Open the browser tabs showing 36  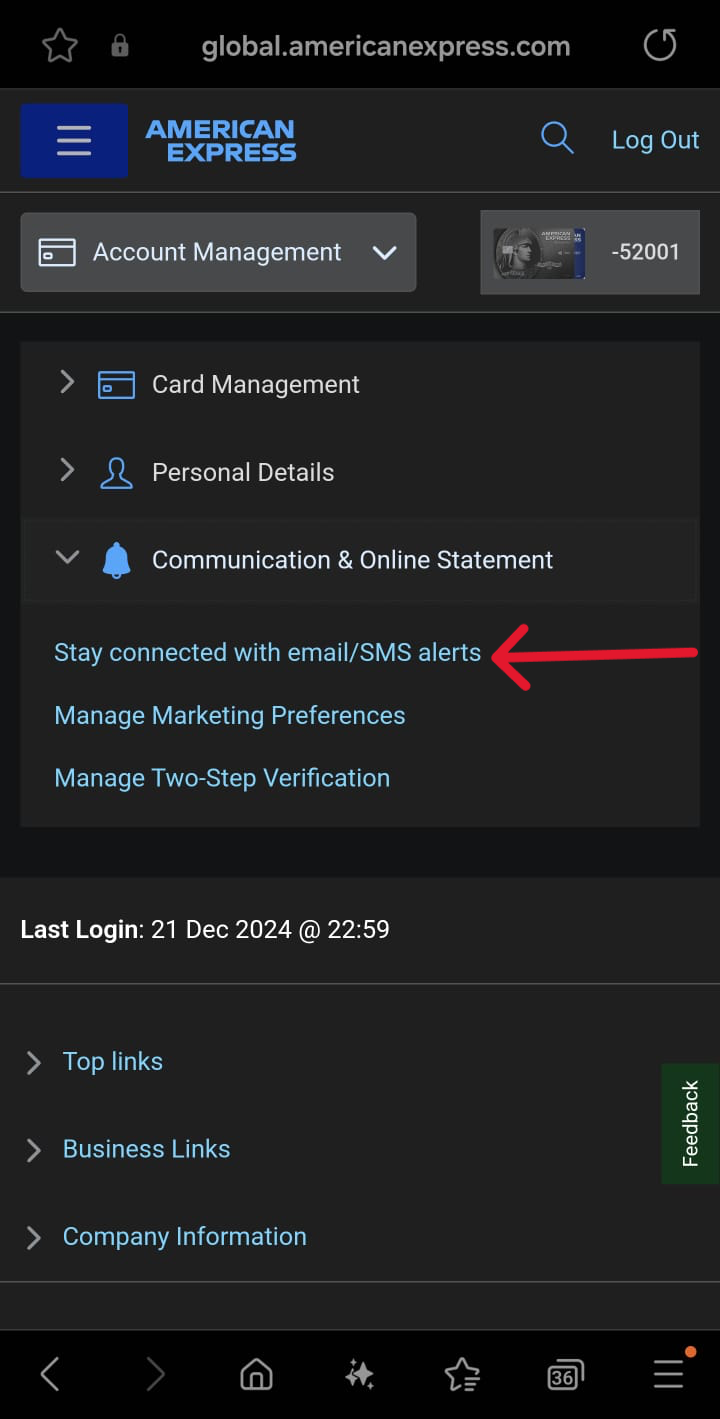pyautogui.click(x=564, y=1374)
